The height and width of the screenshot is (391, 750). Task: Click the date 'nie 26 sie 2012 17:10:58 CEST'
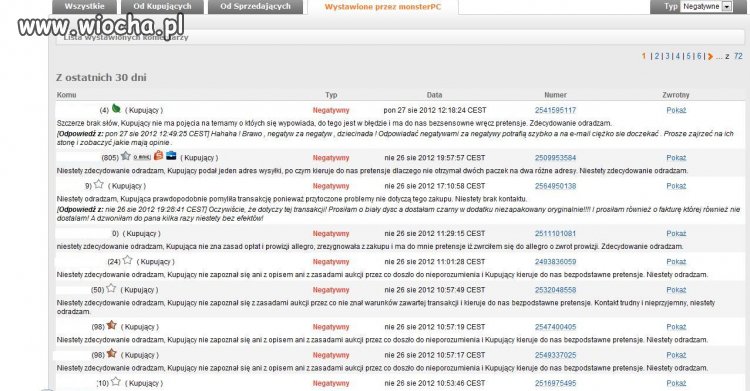[x=435, y=186]
